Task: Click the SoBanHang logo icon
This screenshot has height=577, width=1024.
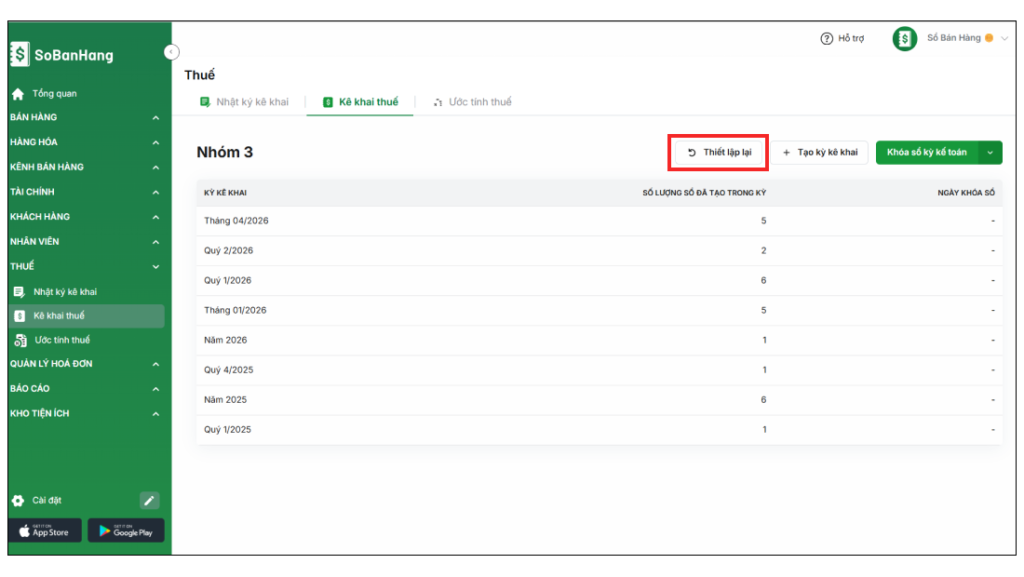Action: coord(20,55)
